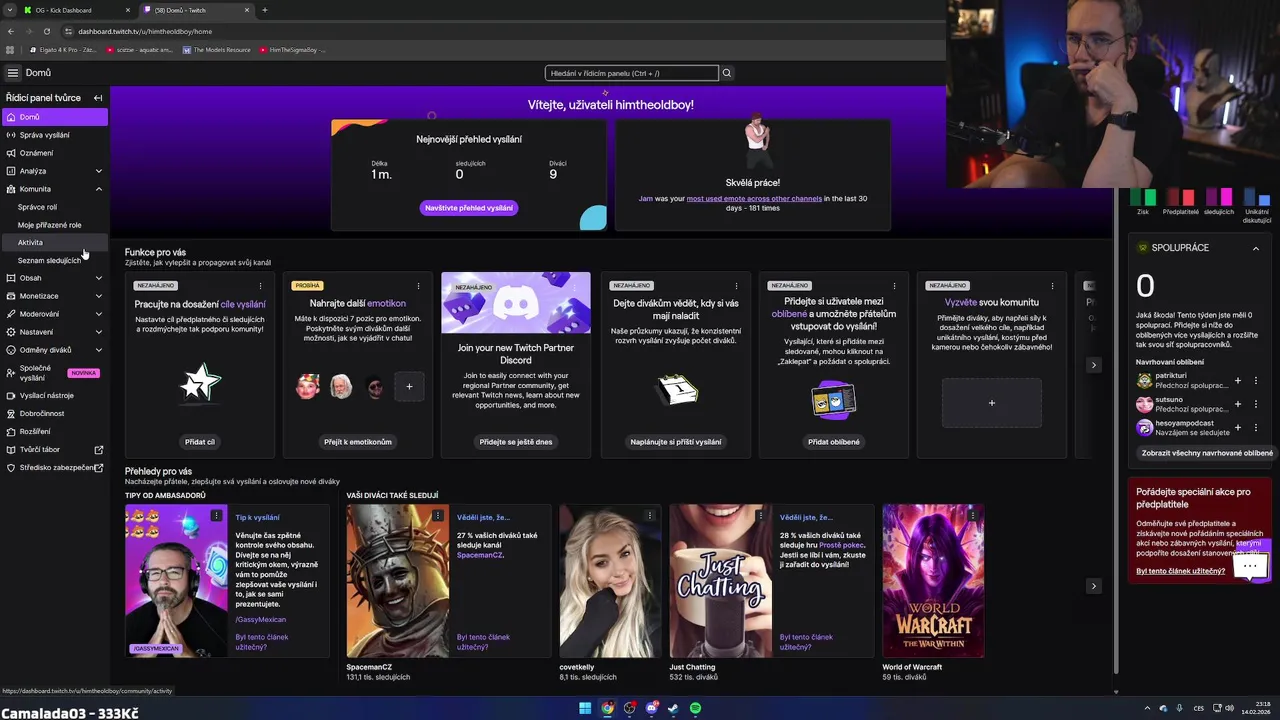Collapse the Řídicí panel tvůrce sidebar

coord(98,98)
